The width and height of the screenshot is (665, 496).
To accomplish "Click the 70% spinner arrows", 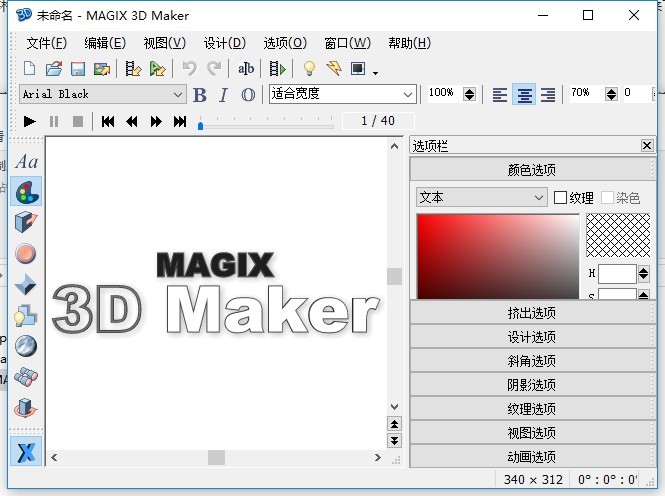I will (611, 94).
